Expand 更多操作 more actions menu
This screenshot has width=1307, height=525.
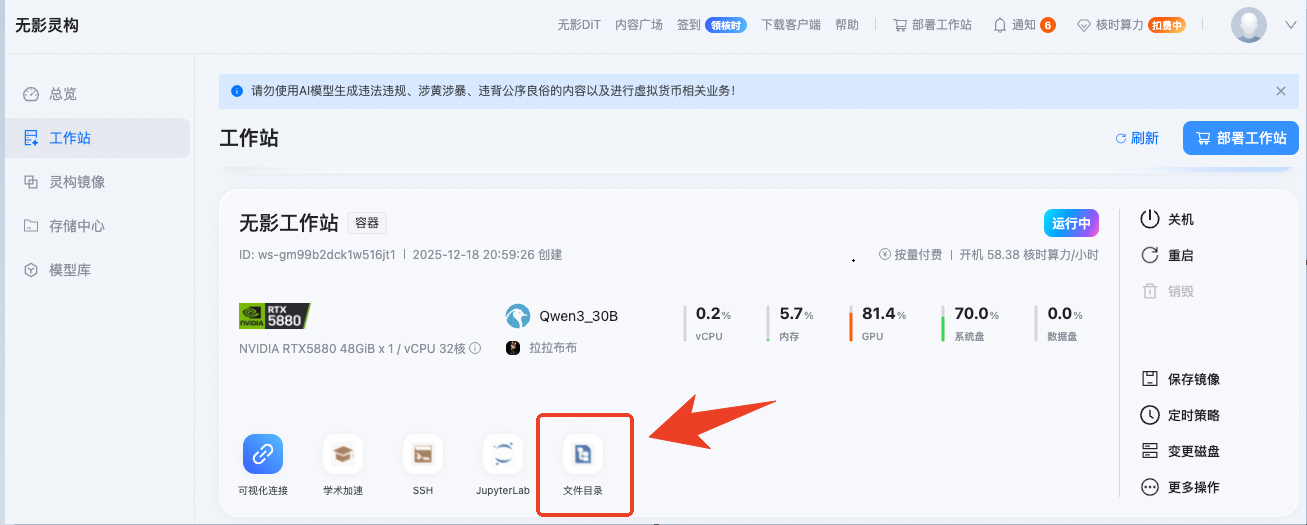click(x=1150, y=487)
